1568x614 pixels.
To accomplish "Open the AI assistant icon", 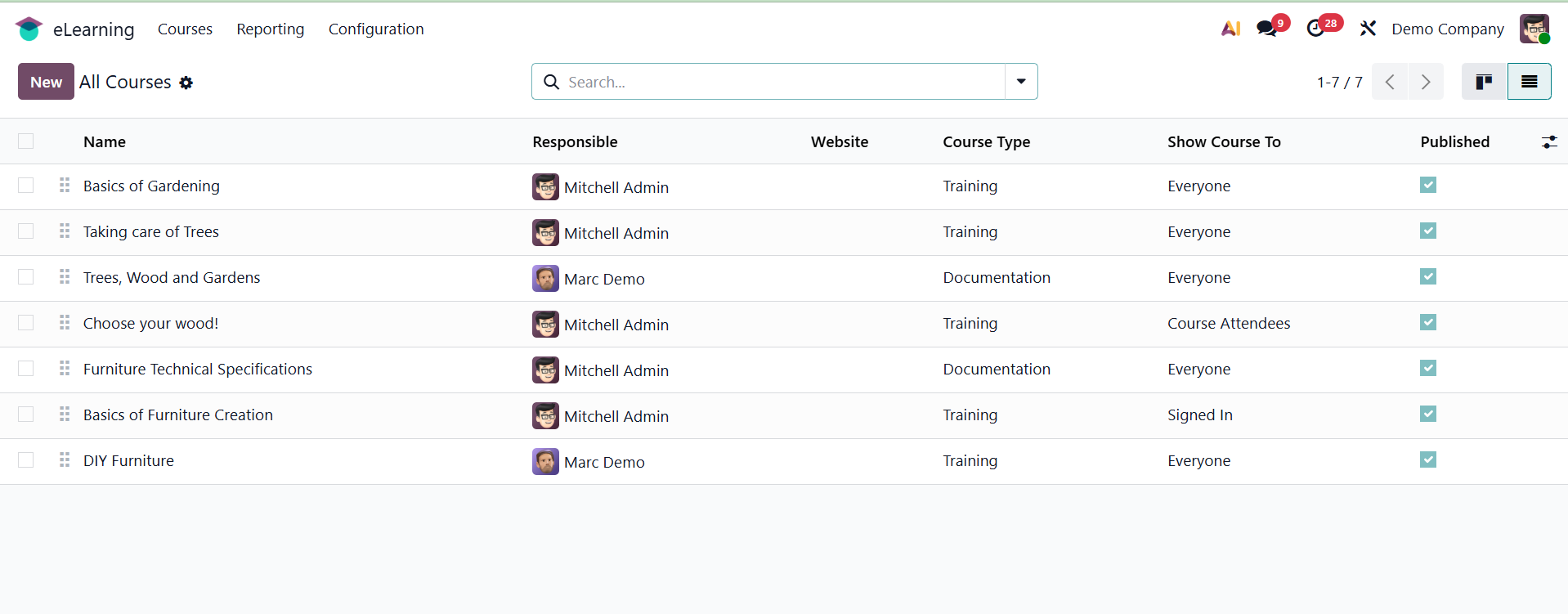I will [x=1230, y=29].
